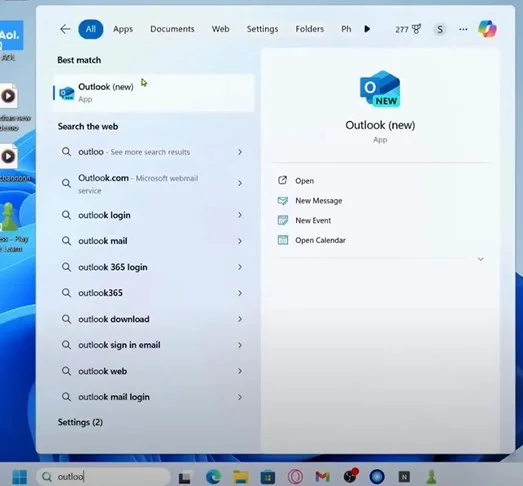Open the taskbar app with red badge
The image size is (523, 486).
click(350, 476)
